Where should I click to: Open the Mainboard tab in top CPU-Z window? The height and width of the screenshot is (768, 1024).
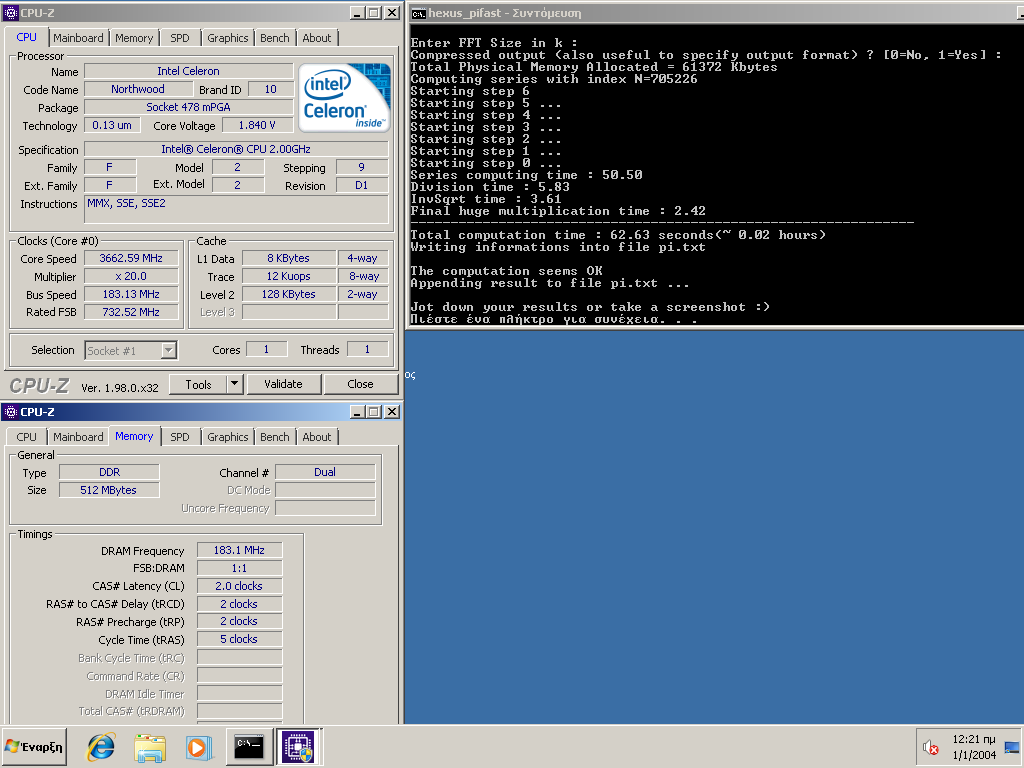(78, 38)
